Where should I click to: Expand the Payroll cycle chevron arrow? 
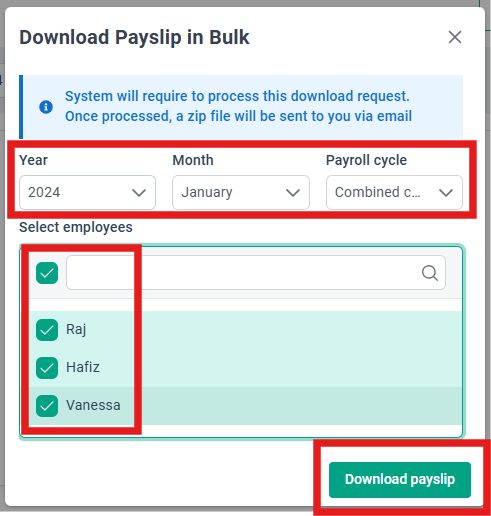(x=446, y=193)
